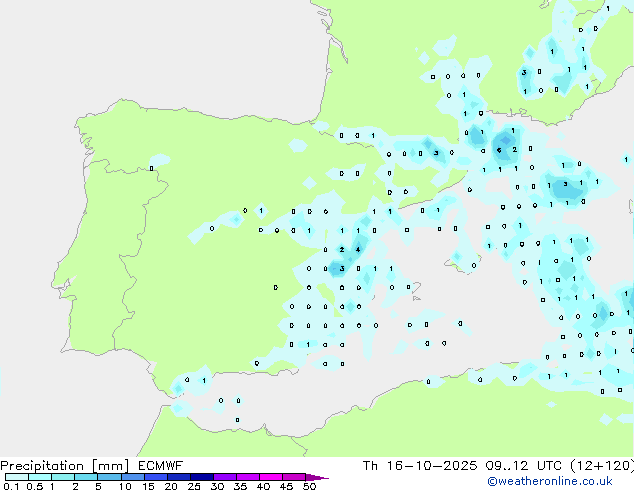Pick the 15–20 mm blue swatch
The width and height of the screenshot is (634, 490).
point(155,477)
